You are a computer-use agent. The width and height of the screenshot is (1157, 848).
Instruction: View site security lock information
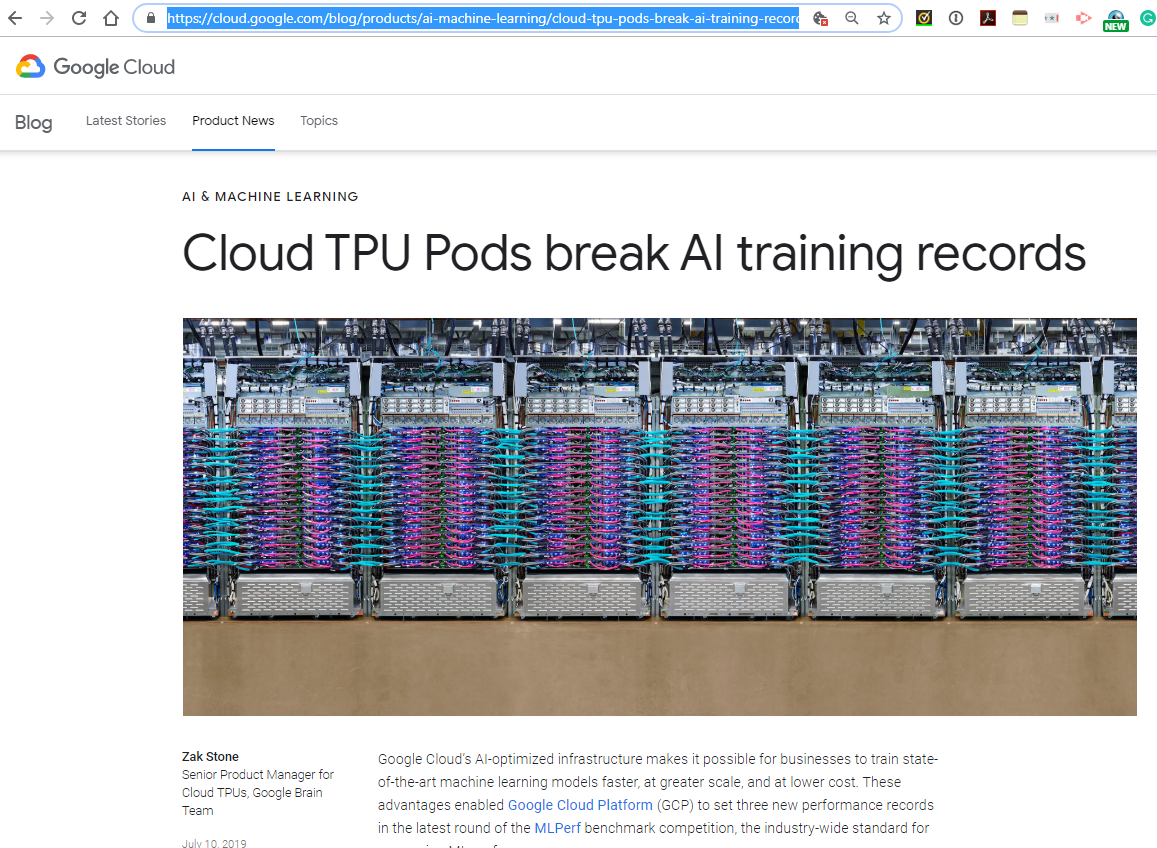tap(151, 18)
